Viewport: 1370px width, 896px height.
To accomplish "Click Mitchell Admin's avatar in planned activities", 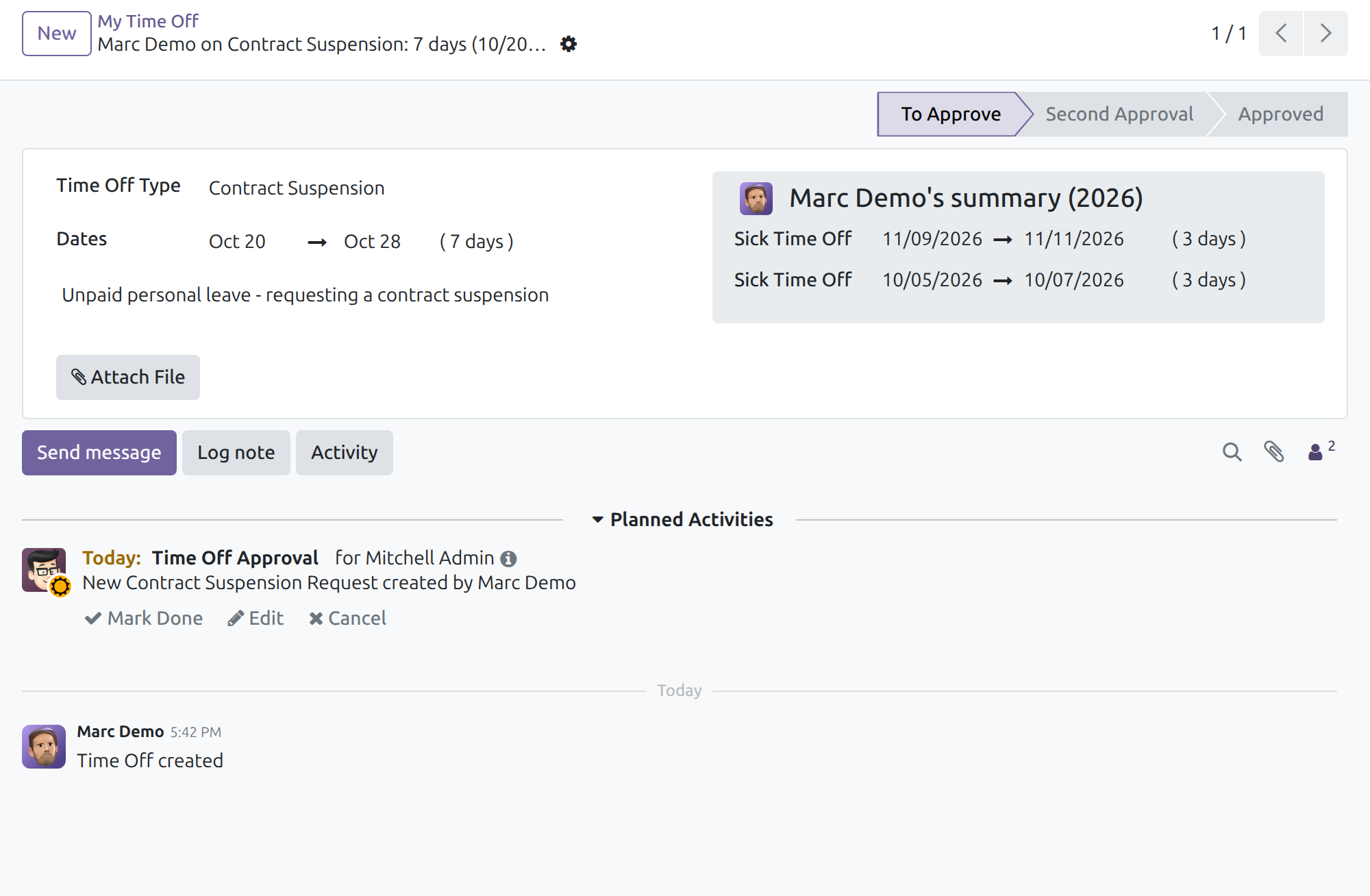I will tap(44, 570).
